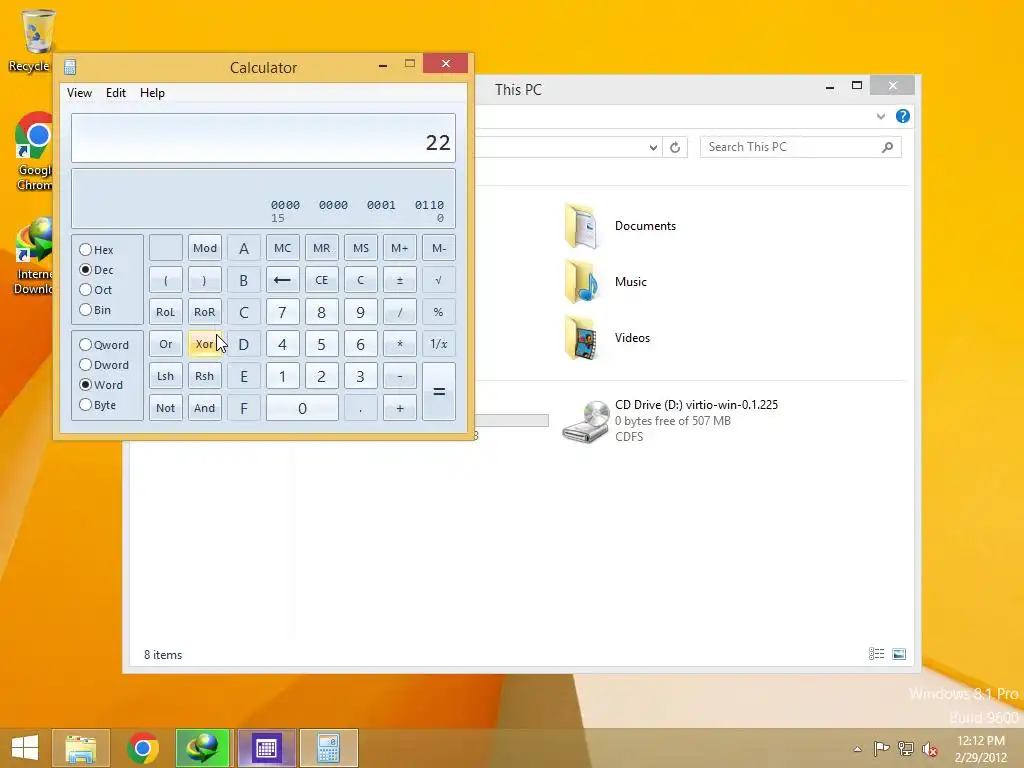Select the Oct radio button
1024x768 pixels.
(x=85, y=289)
